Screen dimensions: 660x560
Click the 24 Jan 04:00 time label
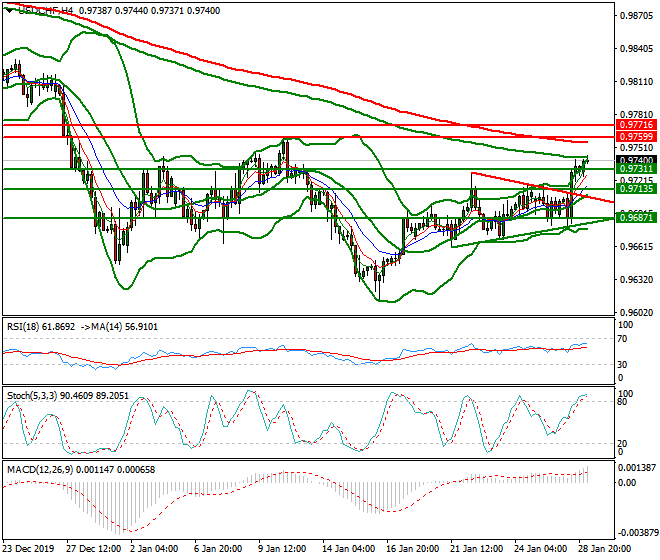[x=541, y=549]
